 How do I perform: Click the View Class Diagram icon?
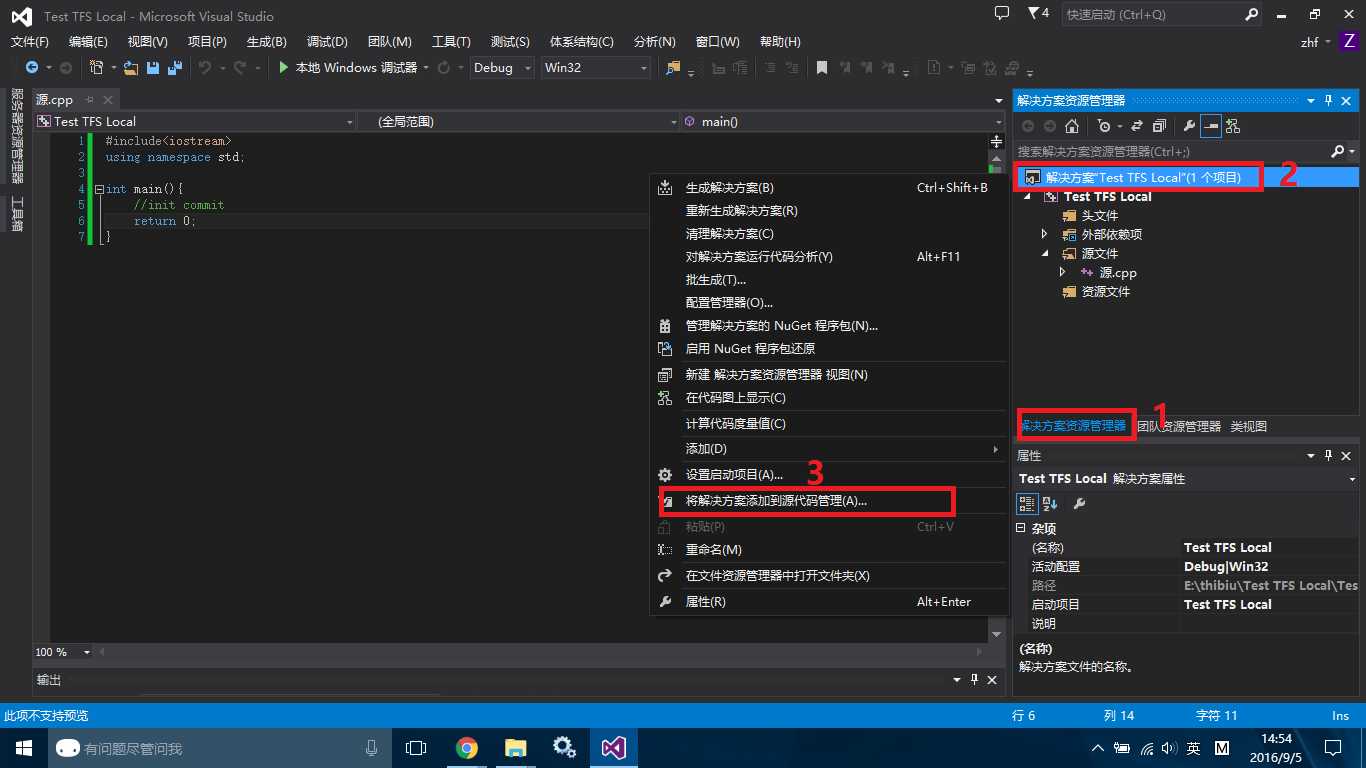click(x=1233, y=126)
